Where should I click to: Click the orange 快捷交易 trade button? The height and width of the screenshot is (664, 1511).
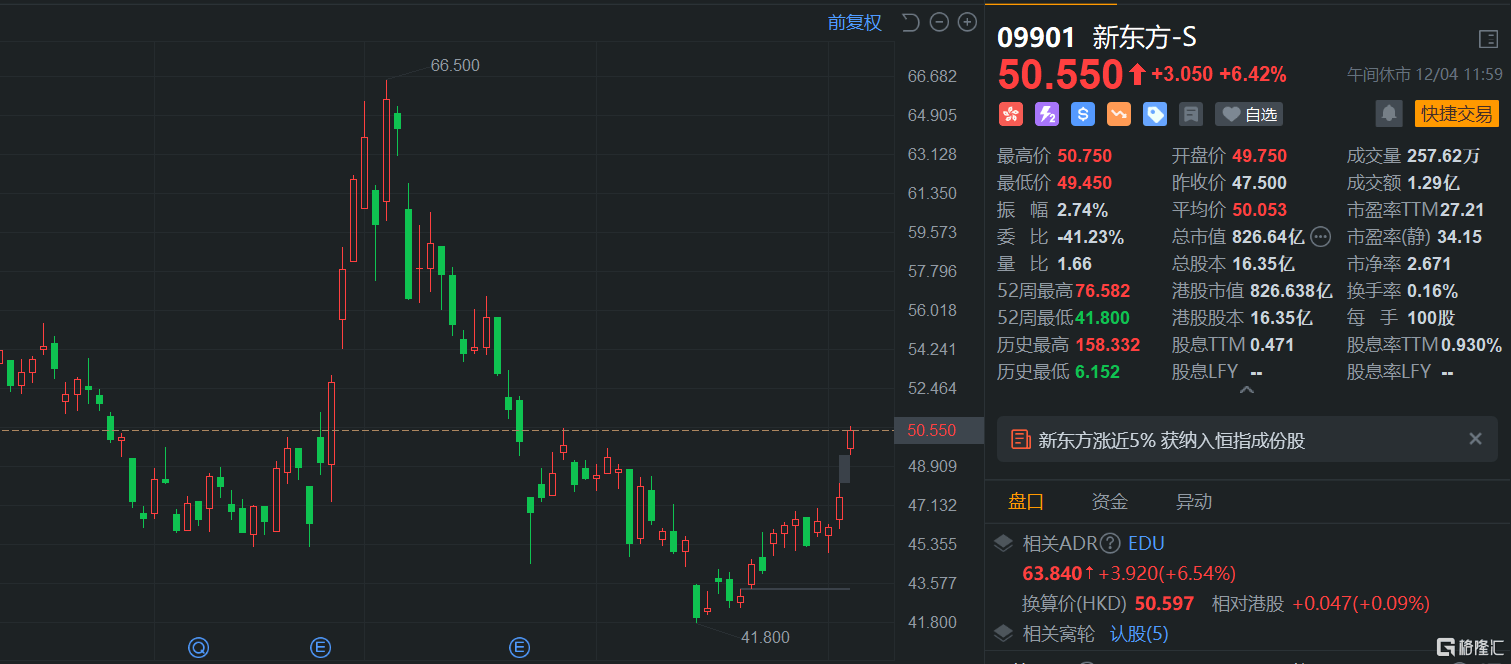pos(1457,114)
